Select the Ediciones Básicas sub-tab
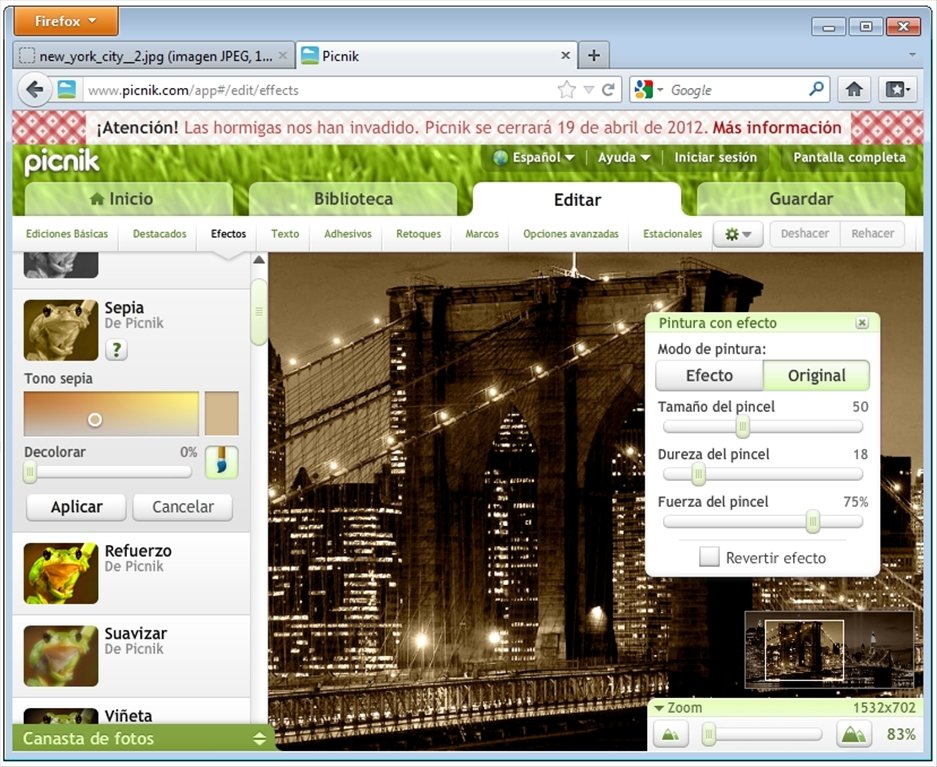This screenshot has height=767, width=937. [67, 234]
